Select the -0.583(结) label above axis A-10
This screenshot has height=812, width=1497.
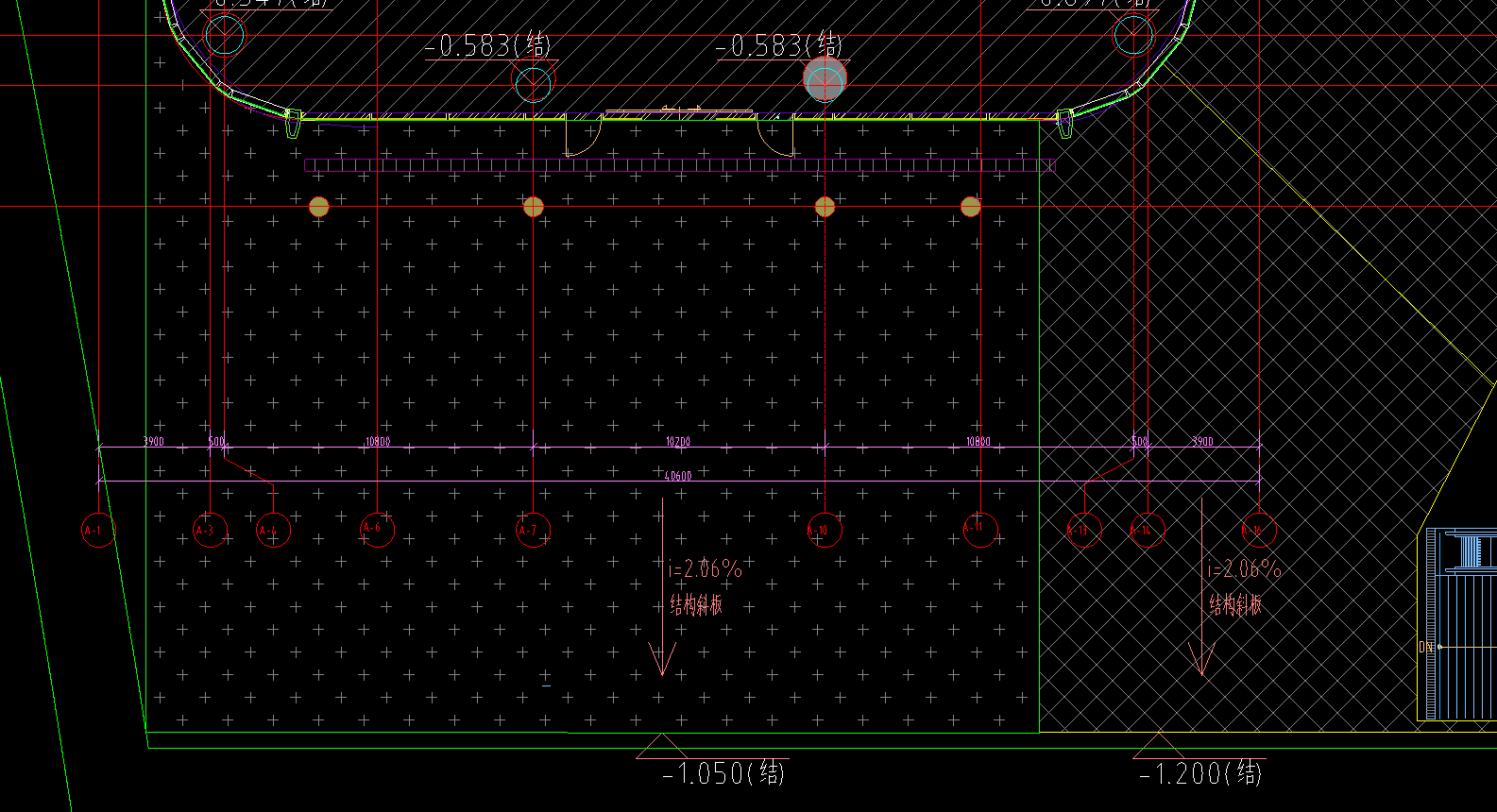pyautogui.click(x=779, y=44)
